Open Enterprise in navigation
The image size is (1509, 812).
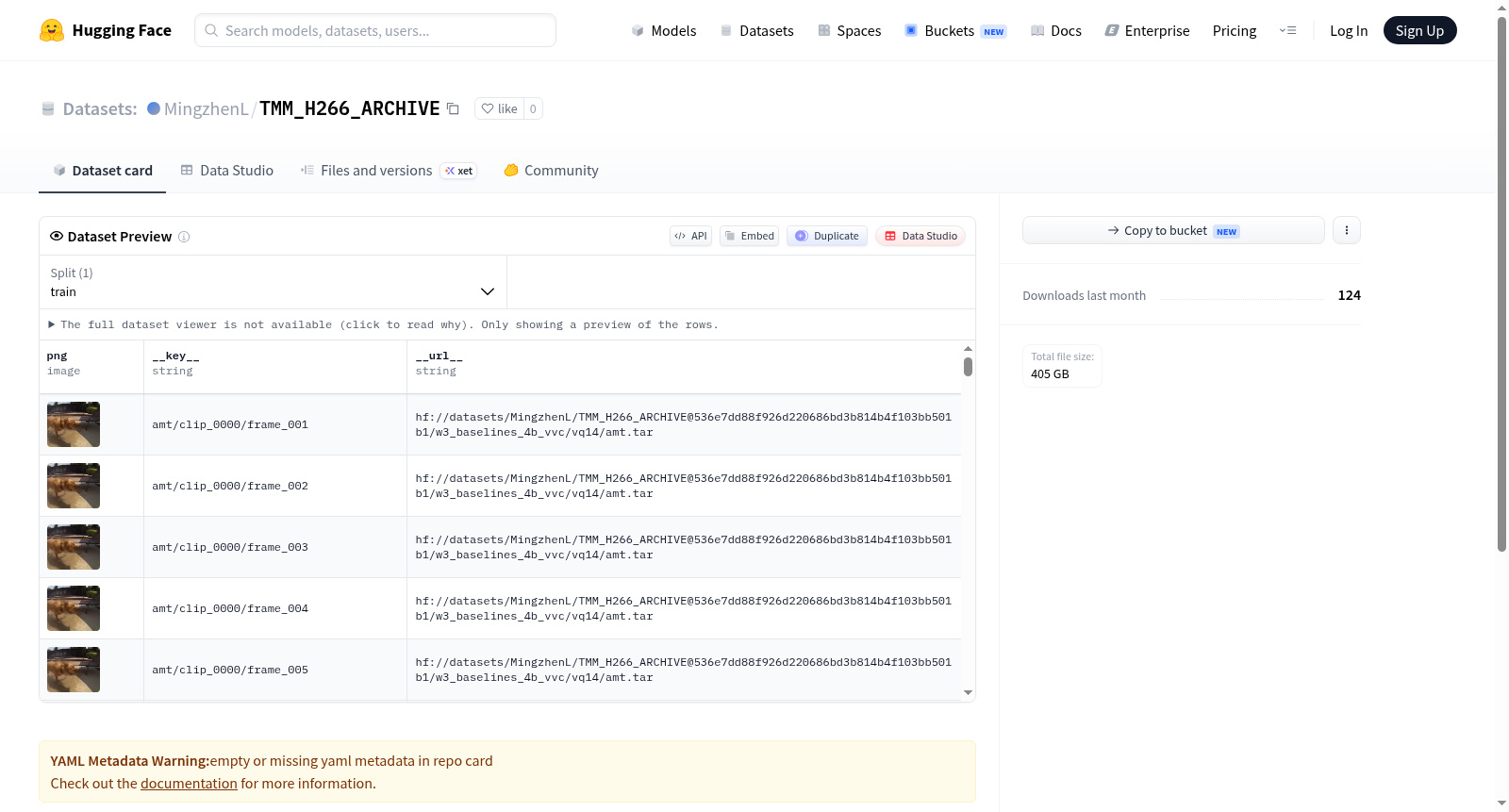pyautogui.click(x=1148, y=30)
